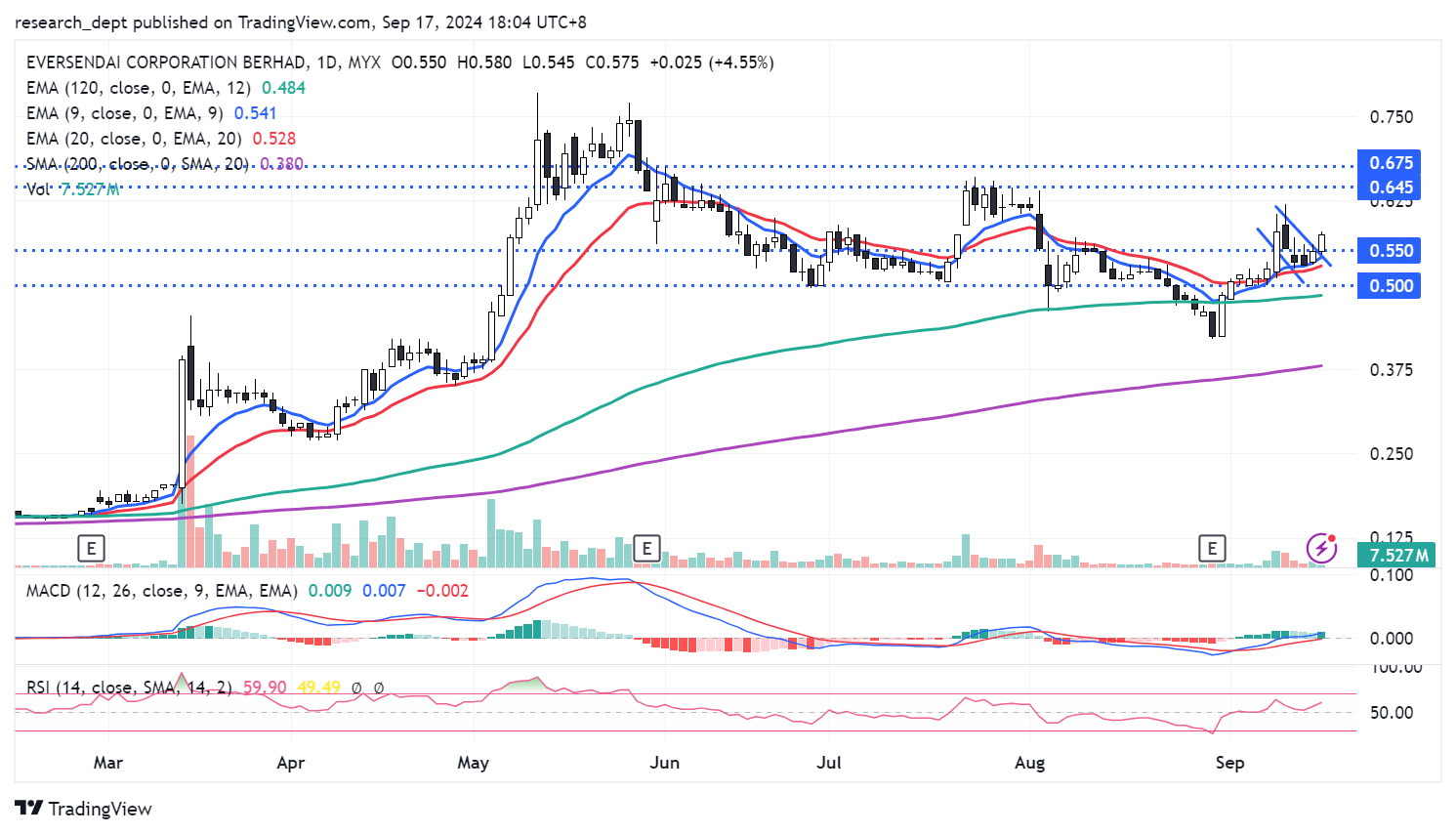Select the SMA 200 indicator legend
Screen dimensions: 1456x834
(x=137, y=164)
